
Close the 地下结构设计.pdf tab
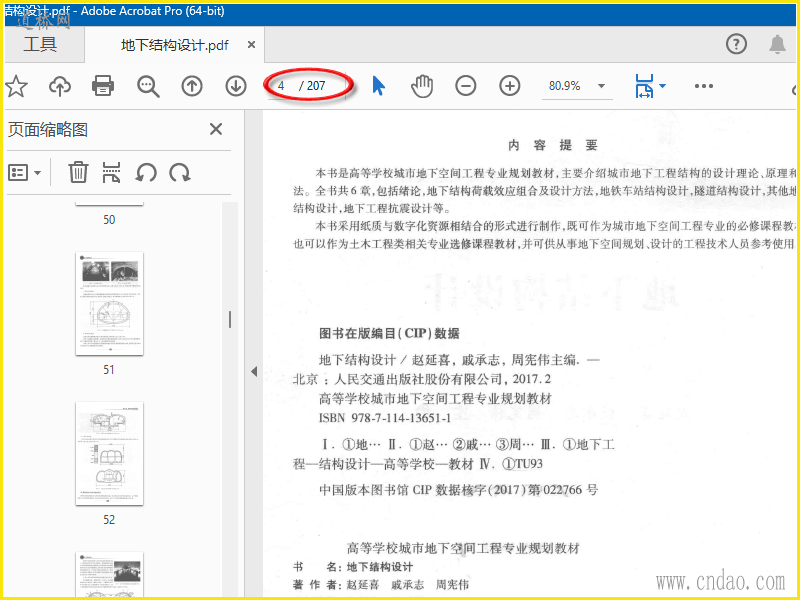[251, 45]
